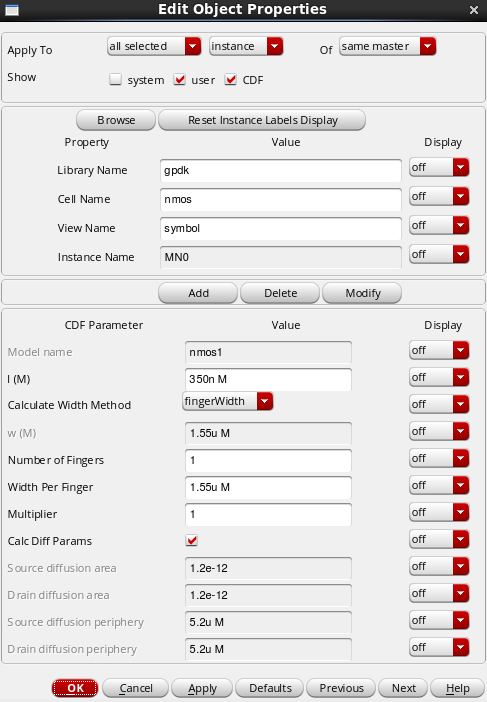The width and height of the screenshot is (487, 702).
Task: Click the Apply button
Action: (x=202, y=688)
